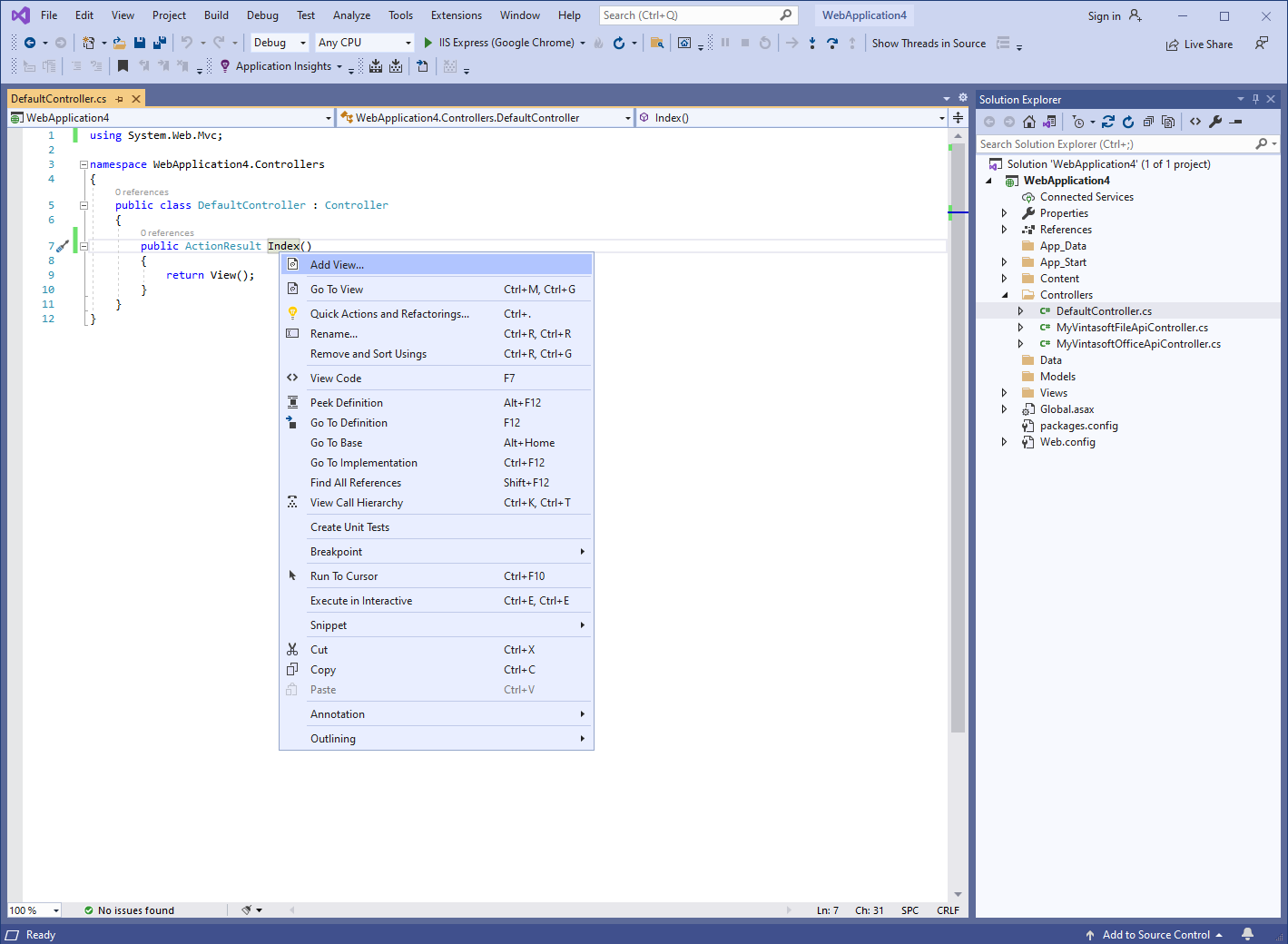Collapse the Controllers folder node

pyautogui.click(x=1004, y=295)
